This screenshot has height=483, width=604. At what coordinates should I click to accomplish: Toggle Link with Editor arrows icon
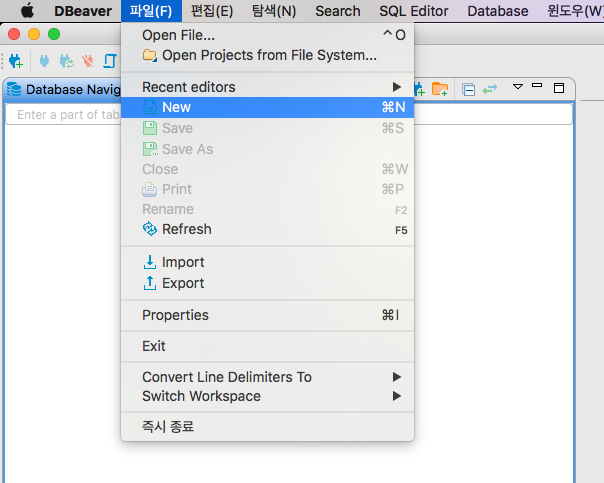(490, 89)
